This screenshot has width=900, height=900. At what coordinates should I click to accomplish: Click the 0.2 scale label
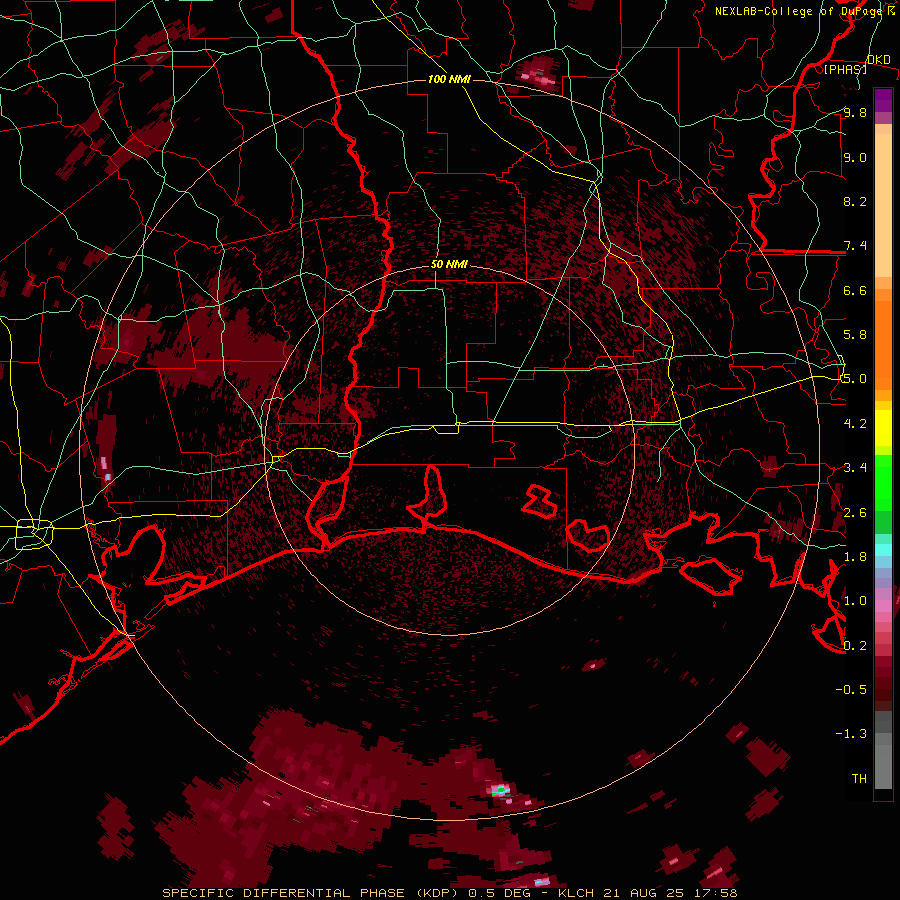pos(855,646)
